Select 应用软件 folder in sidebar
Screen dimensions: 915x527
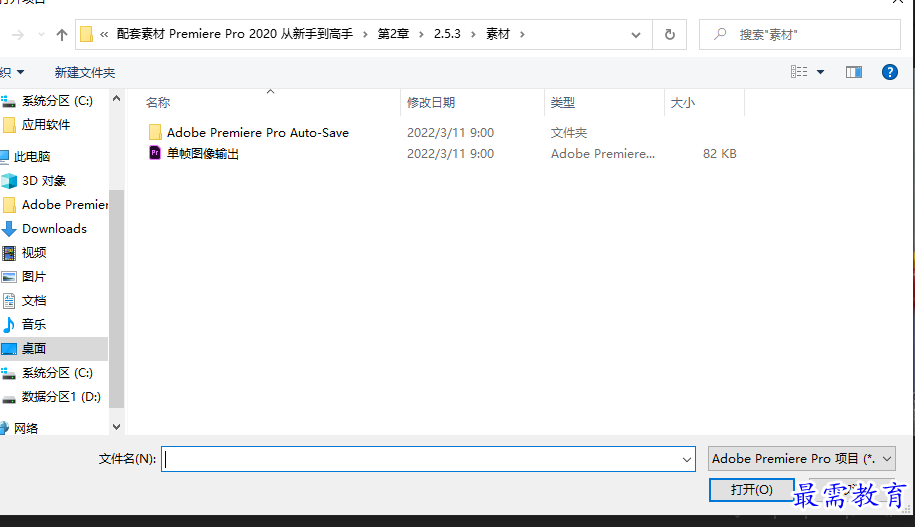click(x=46, y=125)
